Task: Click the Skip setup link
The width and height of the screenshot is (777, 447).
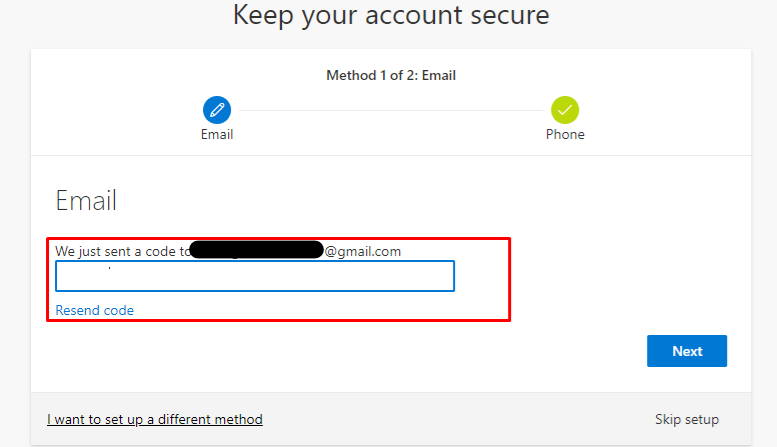Action: 686,419
